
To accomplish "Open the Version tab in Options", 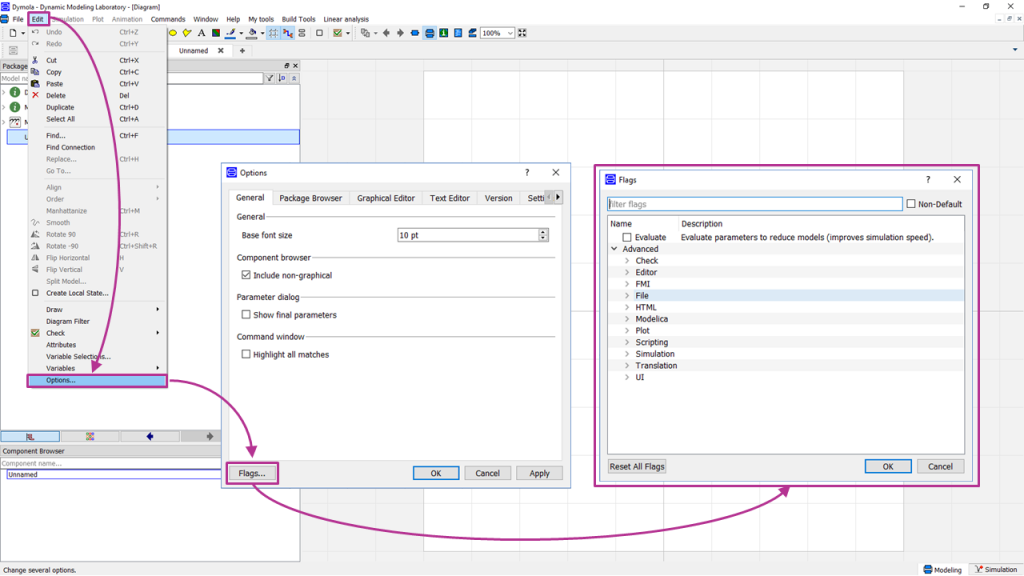I will tap(498, 198).
